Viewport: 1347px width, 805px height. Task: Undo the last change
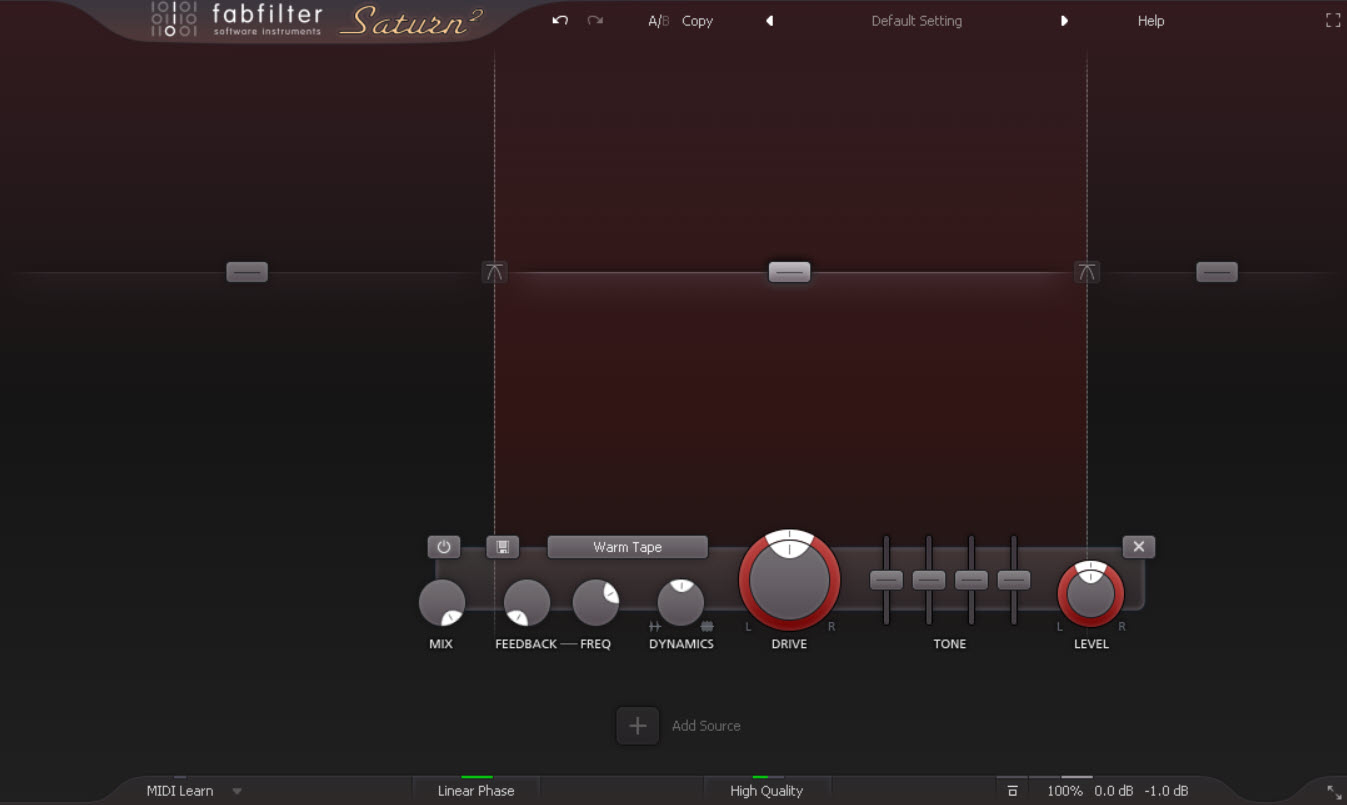[560, 20]
